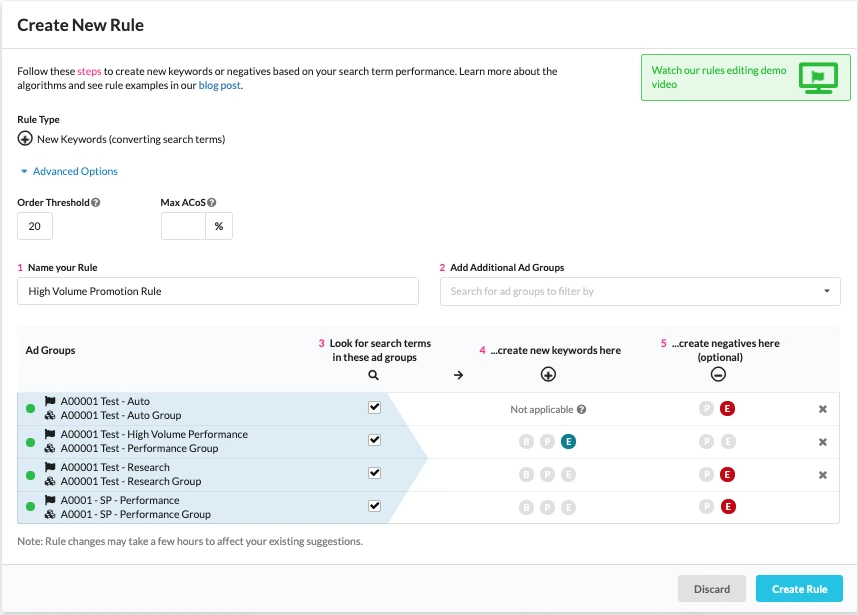The height and width of the screenshot is (615, 858).
Task: Click the search icon in the ad groups column header
Action: point(374,375)
